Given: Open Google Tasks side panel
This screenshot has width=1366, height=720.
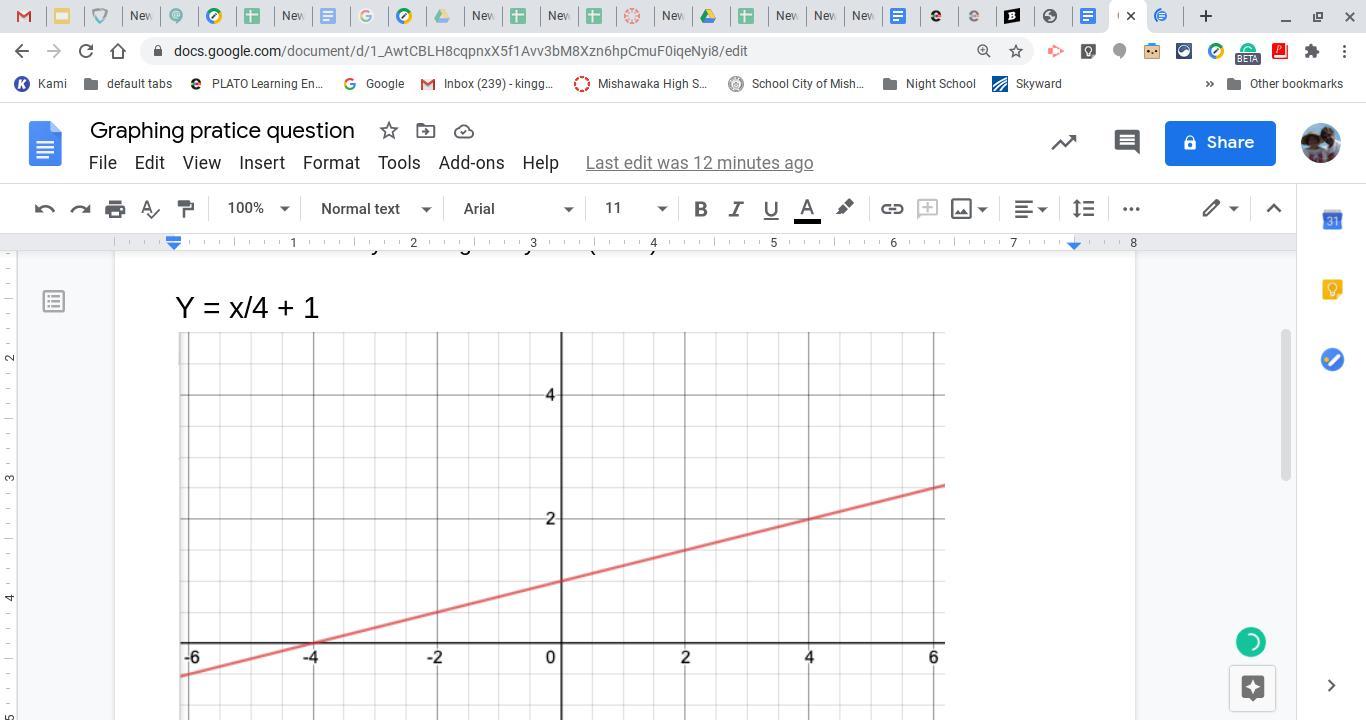Looking at the screenshot, I should [1332, 360].
